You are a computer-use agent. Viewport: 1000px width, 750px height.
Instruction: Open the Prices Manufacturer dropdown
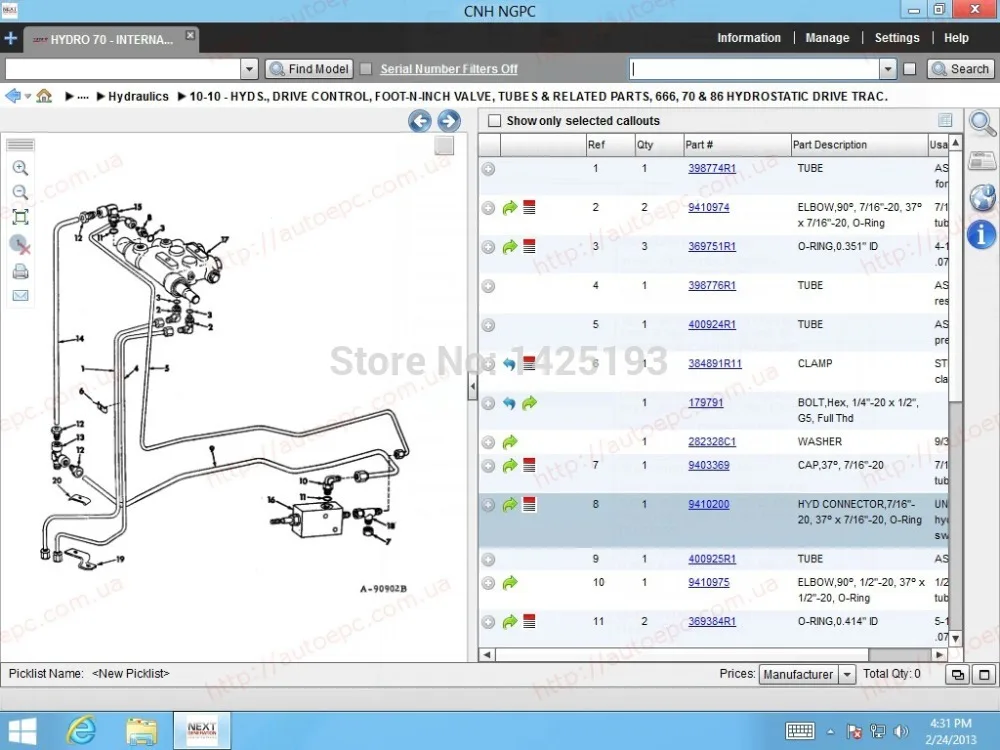pos(847,674)
